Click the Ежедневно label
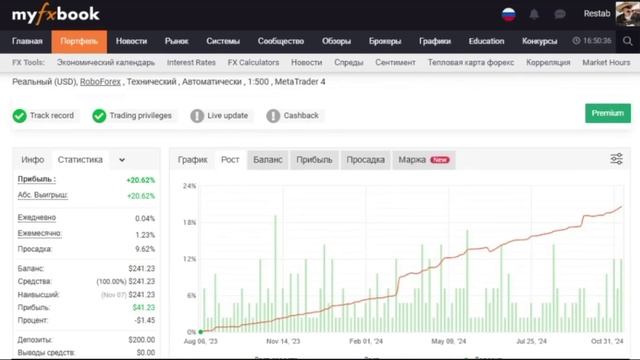This screenshot has height=360, width=640. (37, 218)
